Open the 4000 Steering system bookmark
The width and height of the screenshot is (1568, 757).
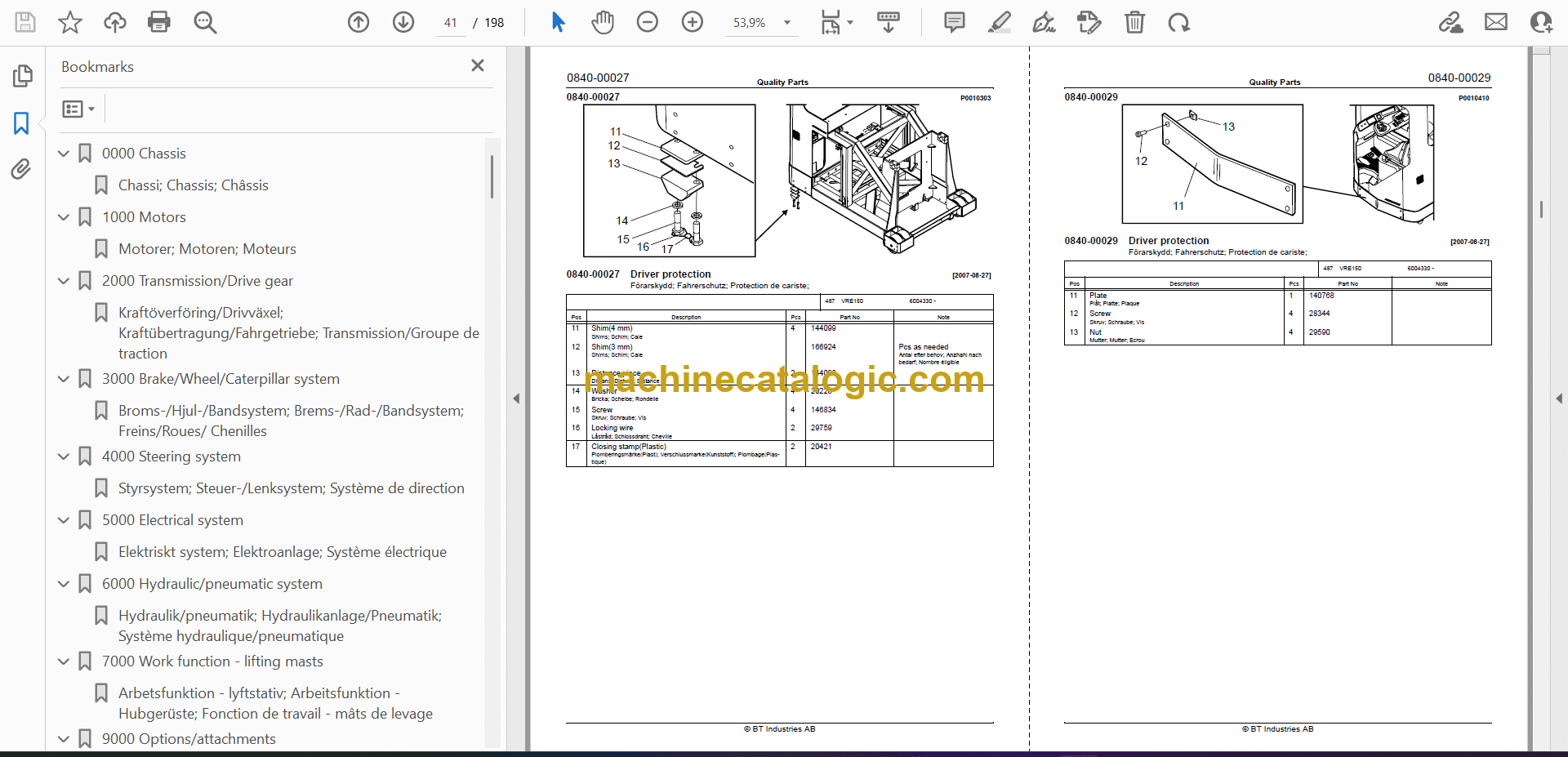(171, 456)
